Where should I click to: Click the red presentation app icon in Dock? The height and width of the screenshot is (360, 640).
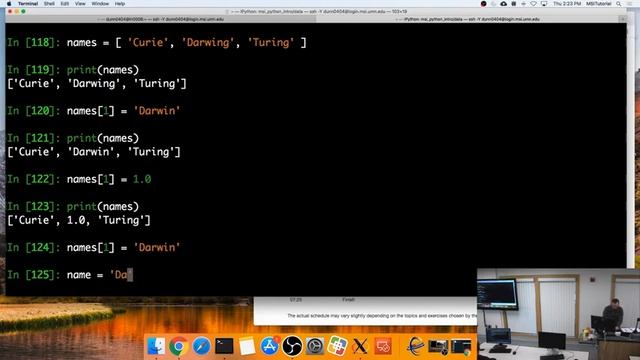coord(383,346)
